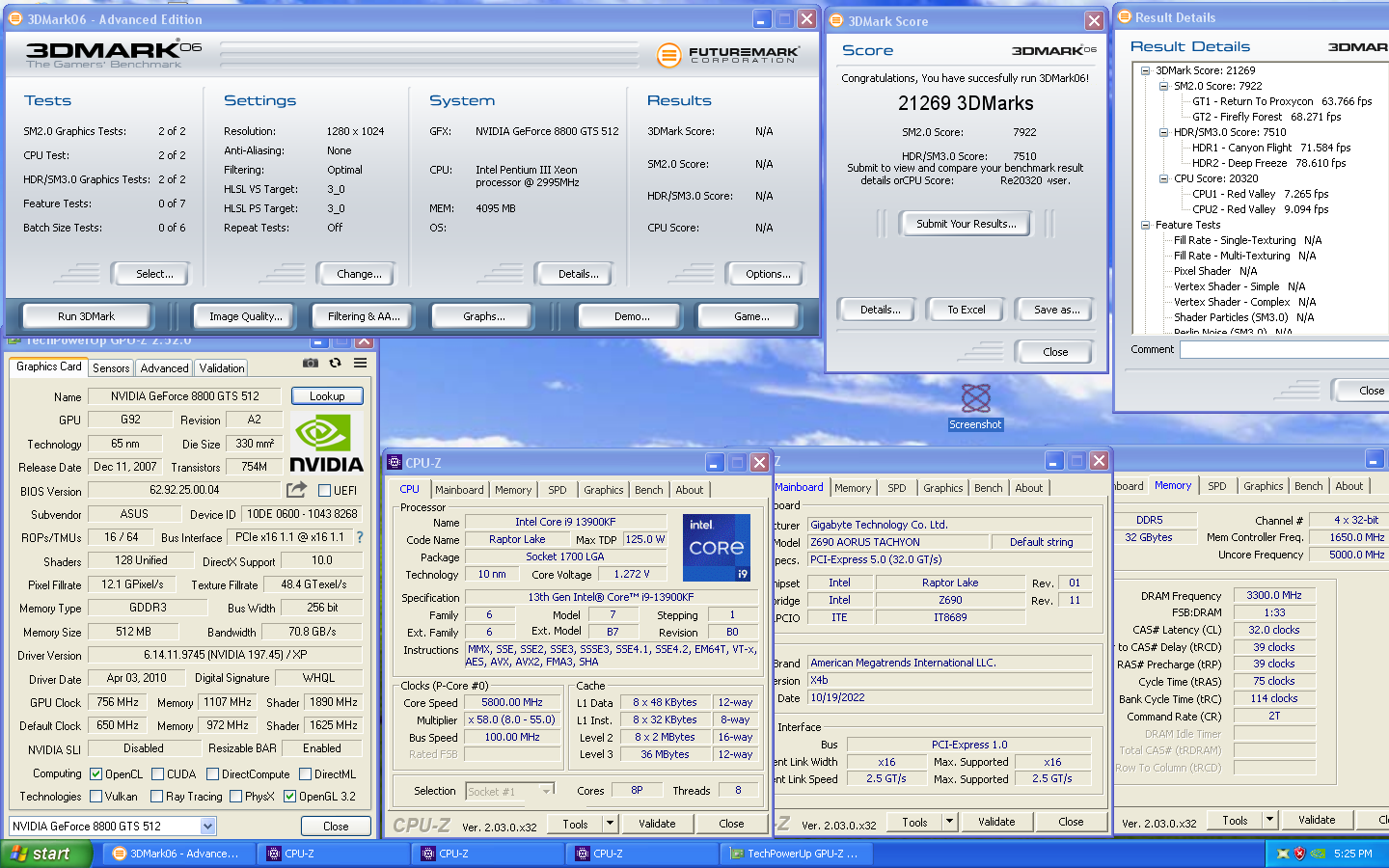Click the BIOS export share icon in GPU-Z

click(296, 490)
